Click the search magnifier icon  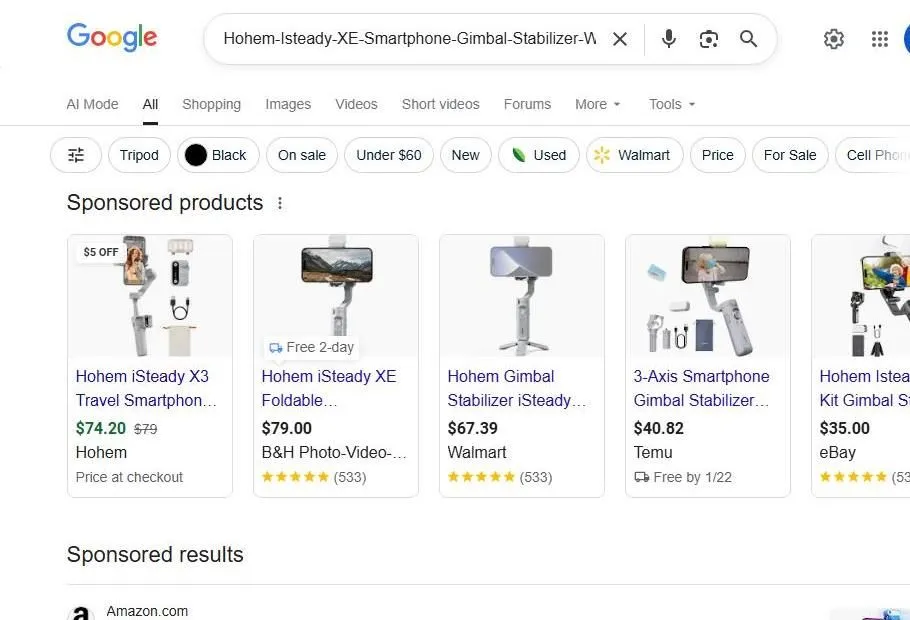click(x=748, y=39)
